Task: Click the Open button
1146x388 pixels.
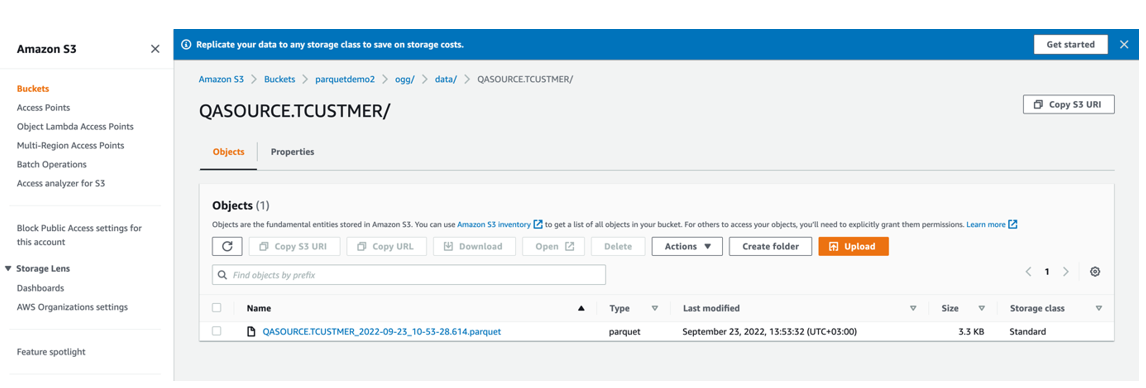Action: pyautogui.click(x=553, y=246)
